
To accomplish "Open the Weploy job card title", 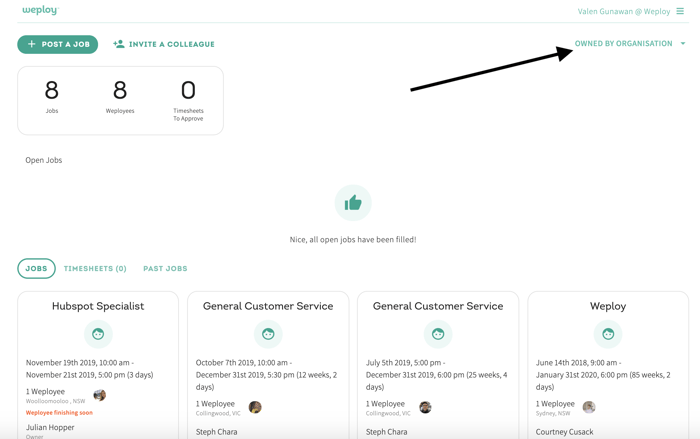I will tap(608, 306).
